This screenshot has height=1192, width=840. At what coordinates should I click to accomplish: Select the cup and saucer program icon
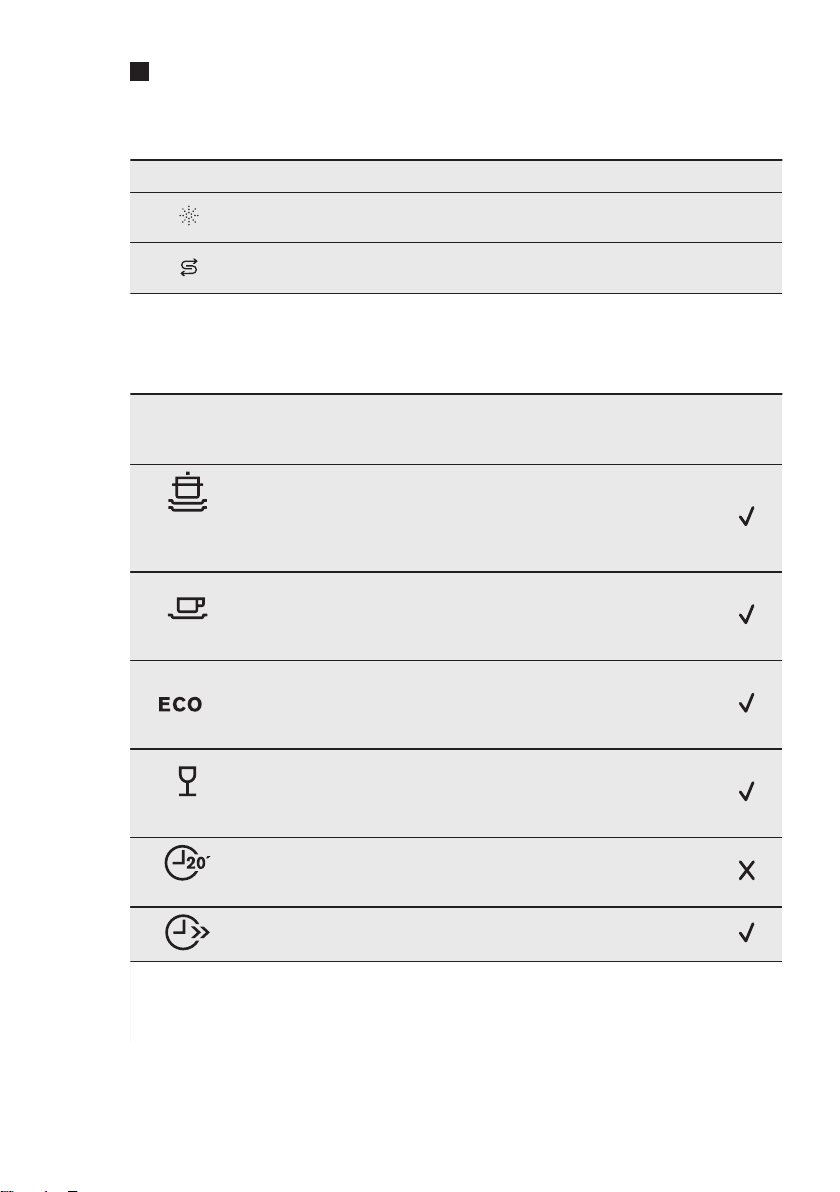click(x=187, y=609)
